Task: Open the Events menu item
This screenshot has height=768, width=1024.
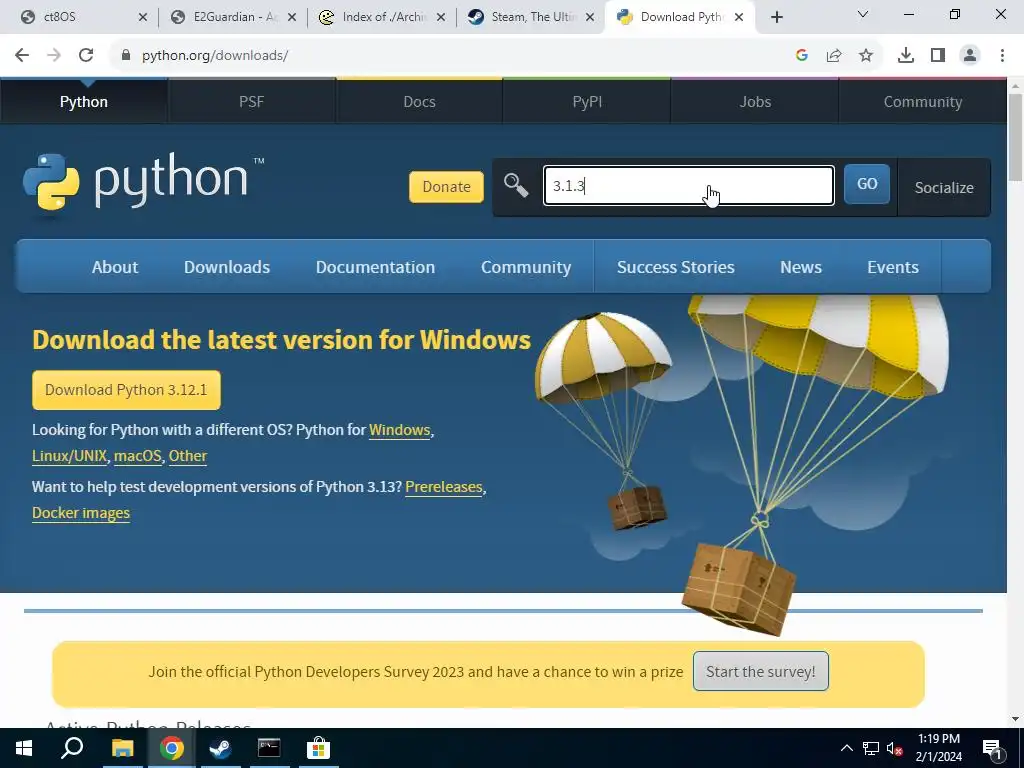Action: pyautogui.click(x=893, y=266)
